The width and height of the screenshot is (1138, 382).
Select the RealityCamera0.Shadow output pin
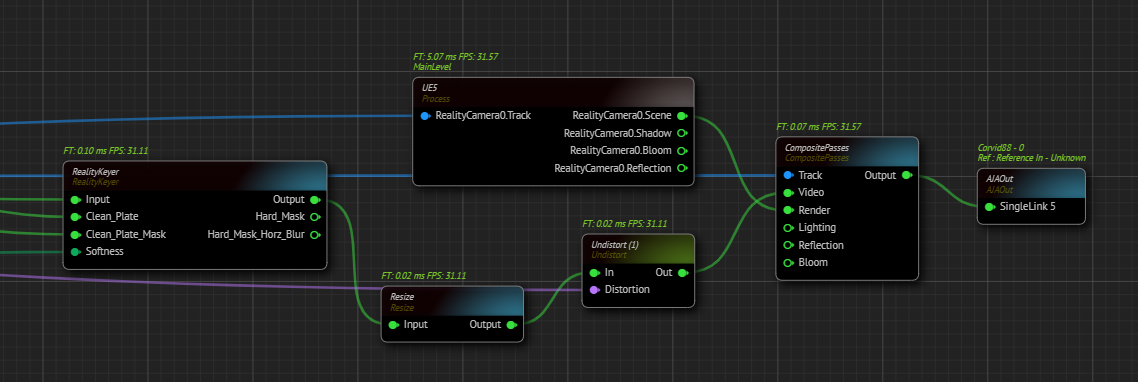pyautogui.click(x=681, y=134)
